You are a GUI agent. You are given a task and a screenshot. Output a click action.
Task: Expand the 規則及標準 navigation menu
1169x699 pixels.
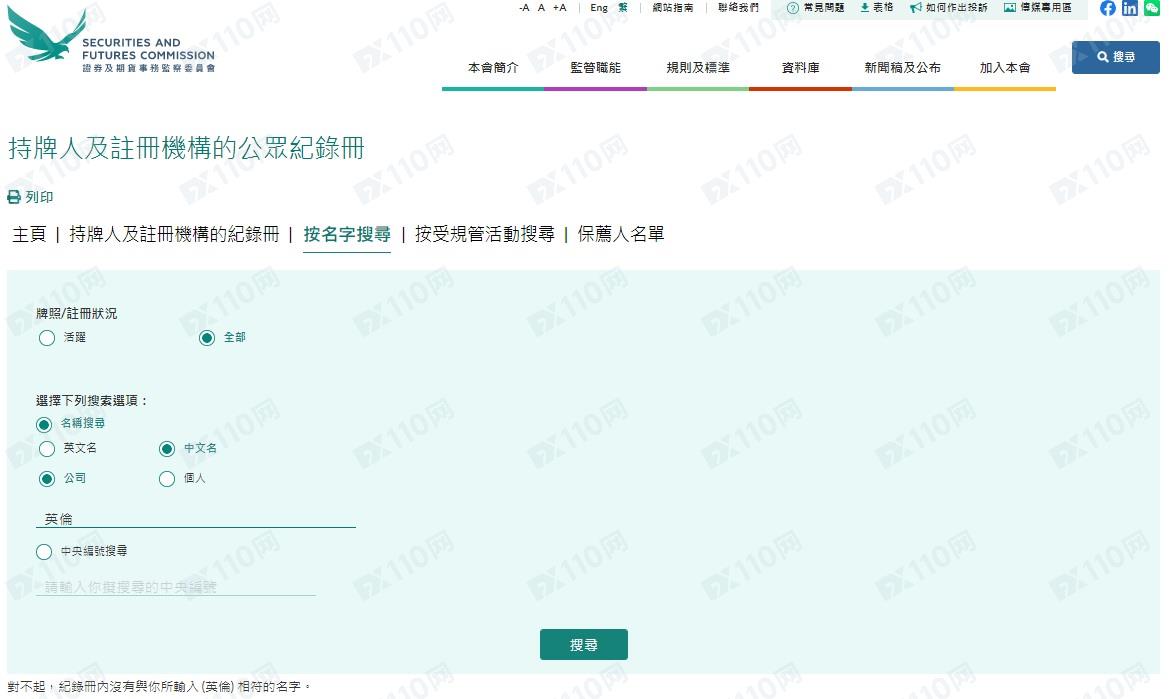click(x=698, y=68)
